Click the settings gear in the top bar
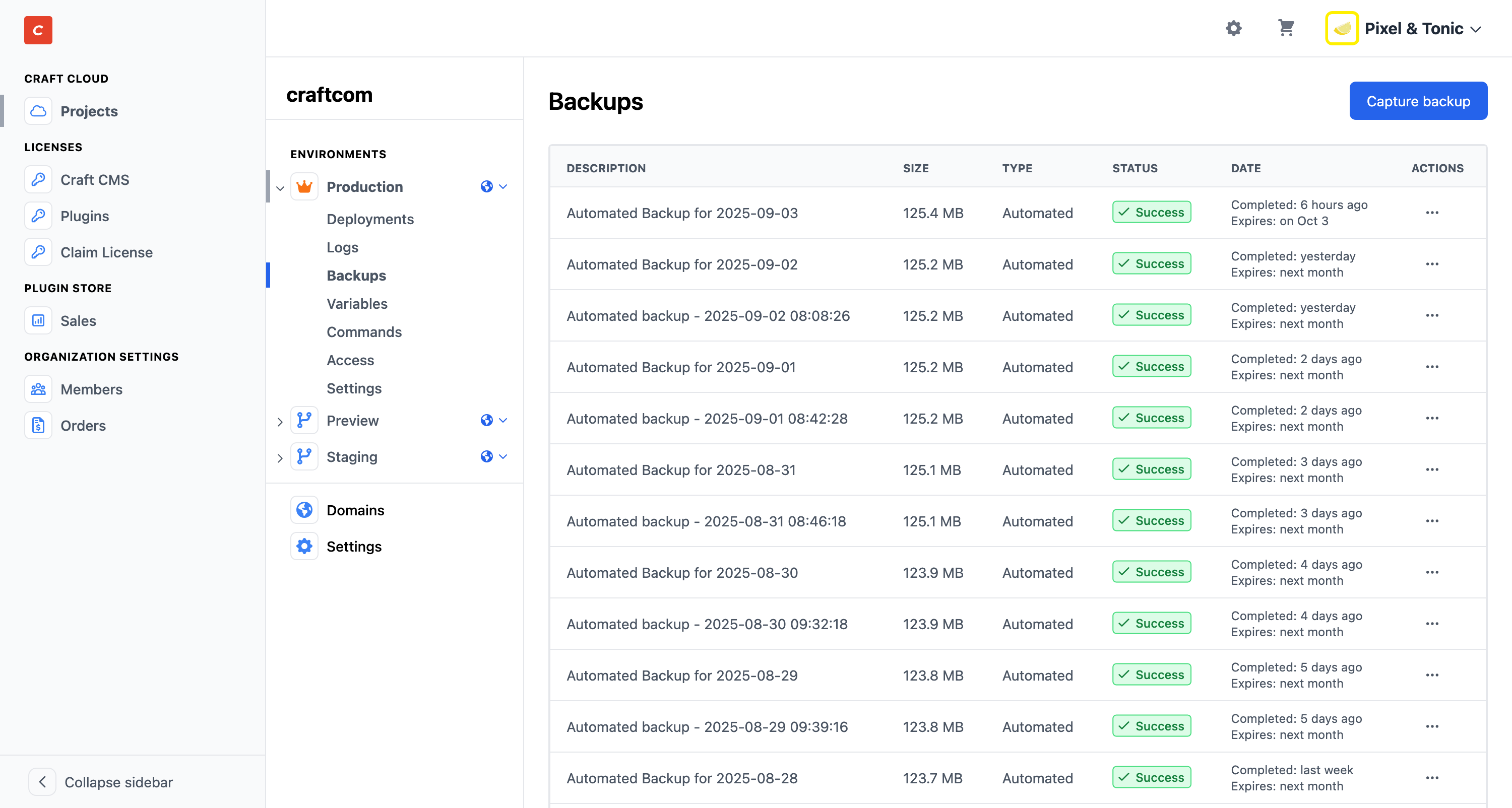 click(x=1233, y=28)
